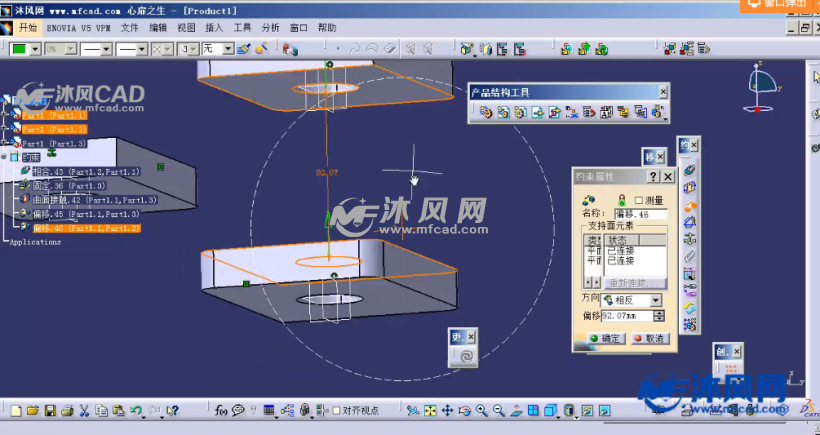This screenshot has width=820, height=435.
Task: Toggle the 对齐视点 checkbox
Action: click(x=336, y=411)
